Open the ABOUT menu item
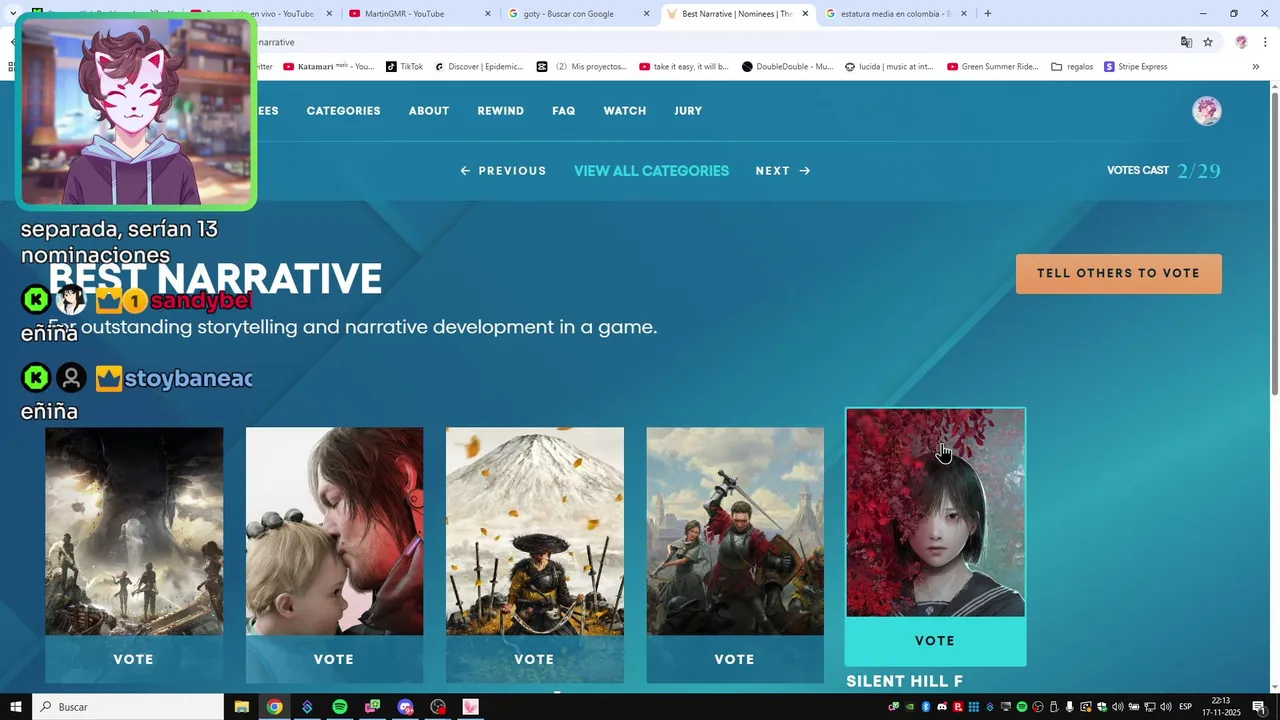This screenshot has height=720, width=1280. pos(429,111)
